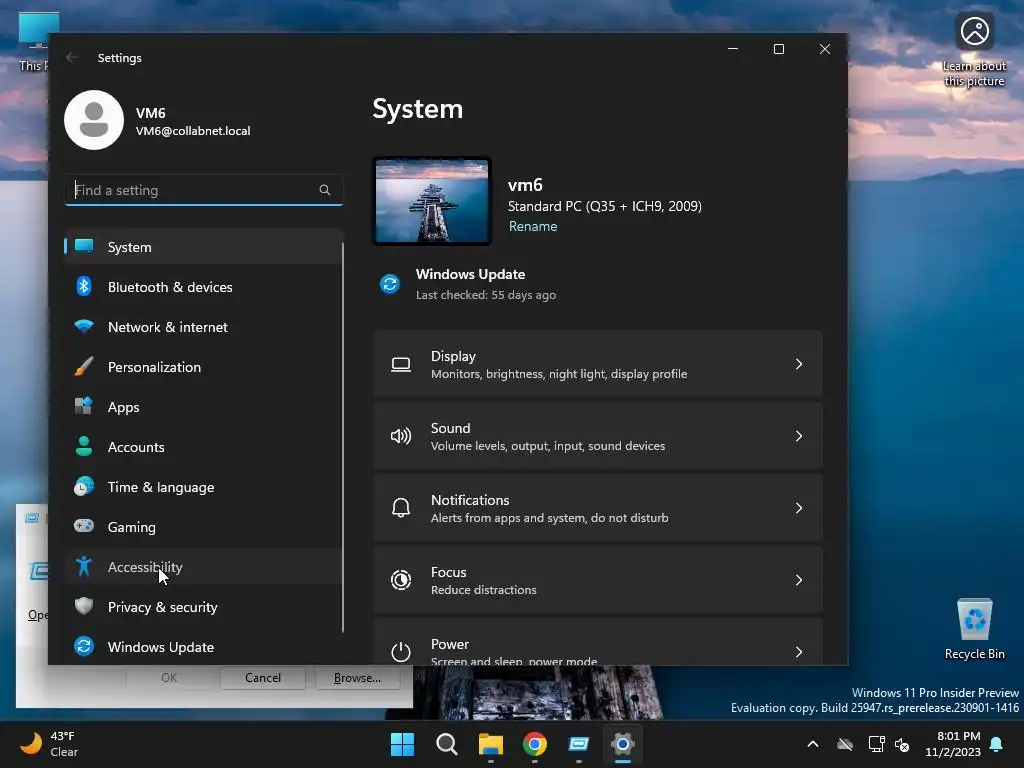Open Privacy & security settings

(203, 607)
